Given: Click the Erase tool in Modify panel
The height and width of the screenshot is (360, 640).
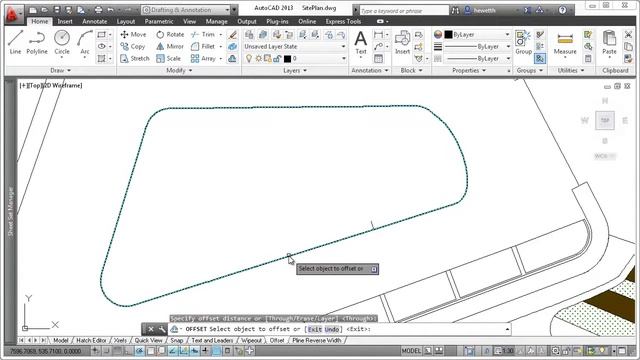Looking at the screenshot, I should (x=233, y=35).
